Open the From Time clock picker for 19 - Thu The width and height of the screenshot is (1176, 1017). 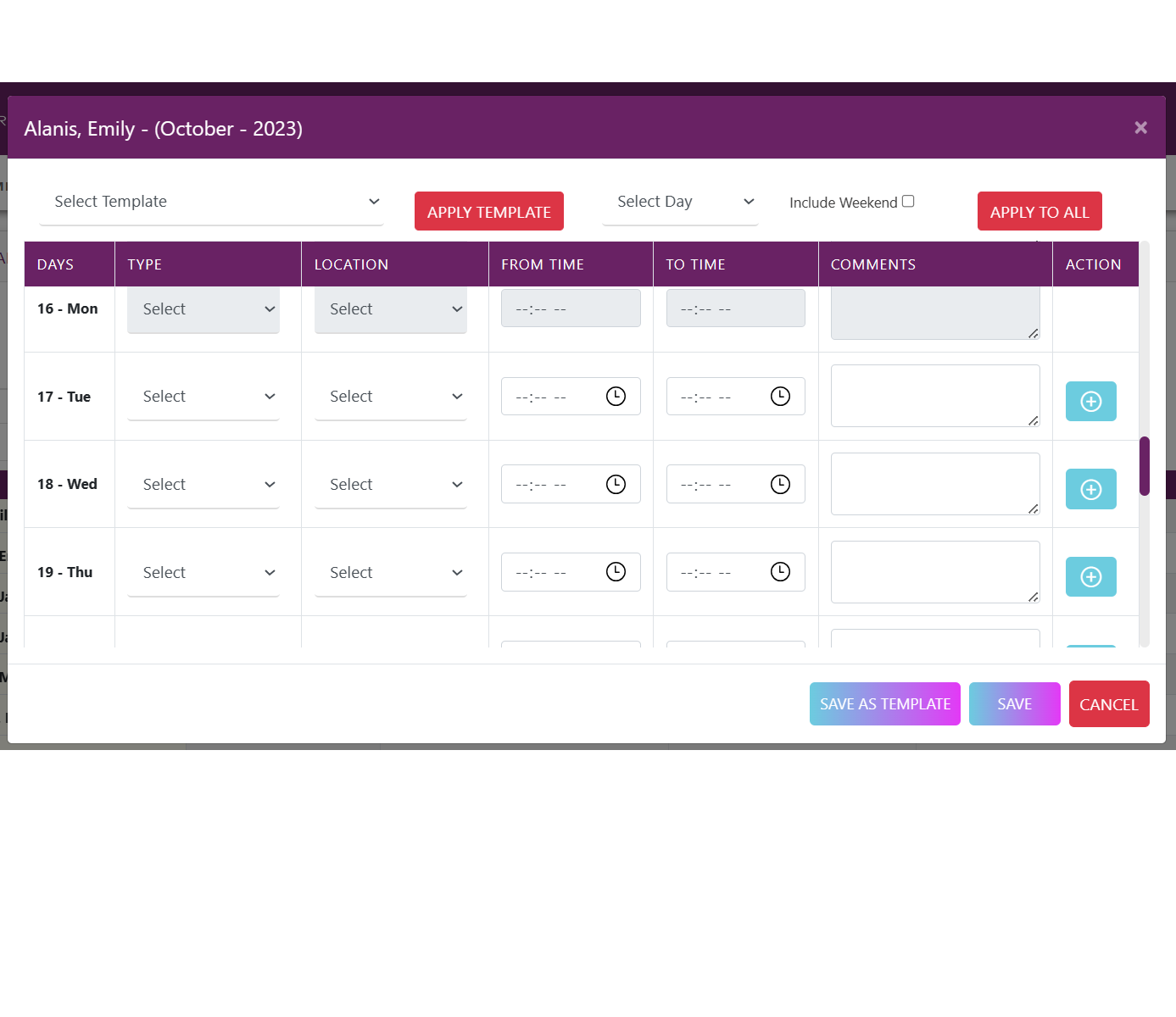616,572
